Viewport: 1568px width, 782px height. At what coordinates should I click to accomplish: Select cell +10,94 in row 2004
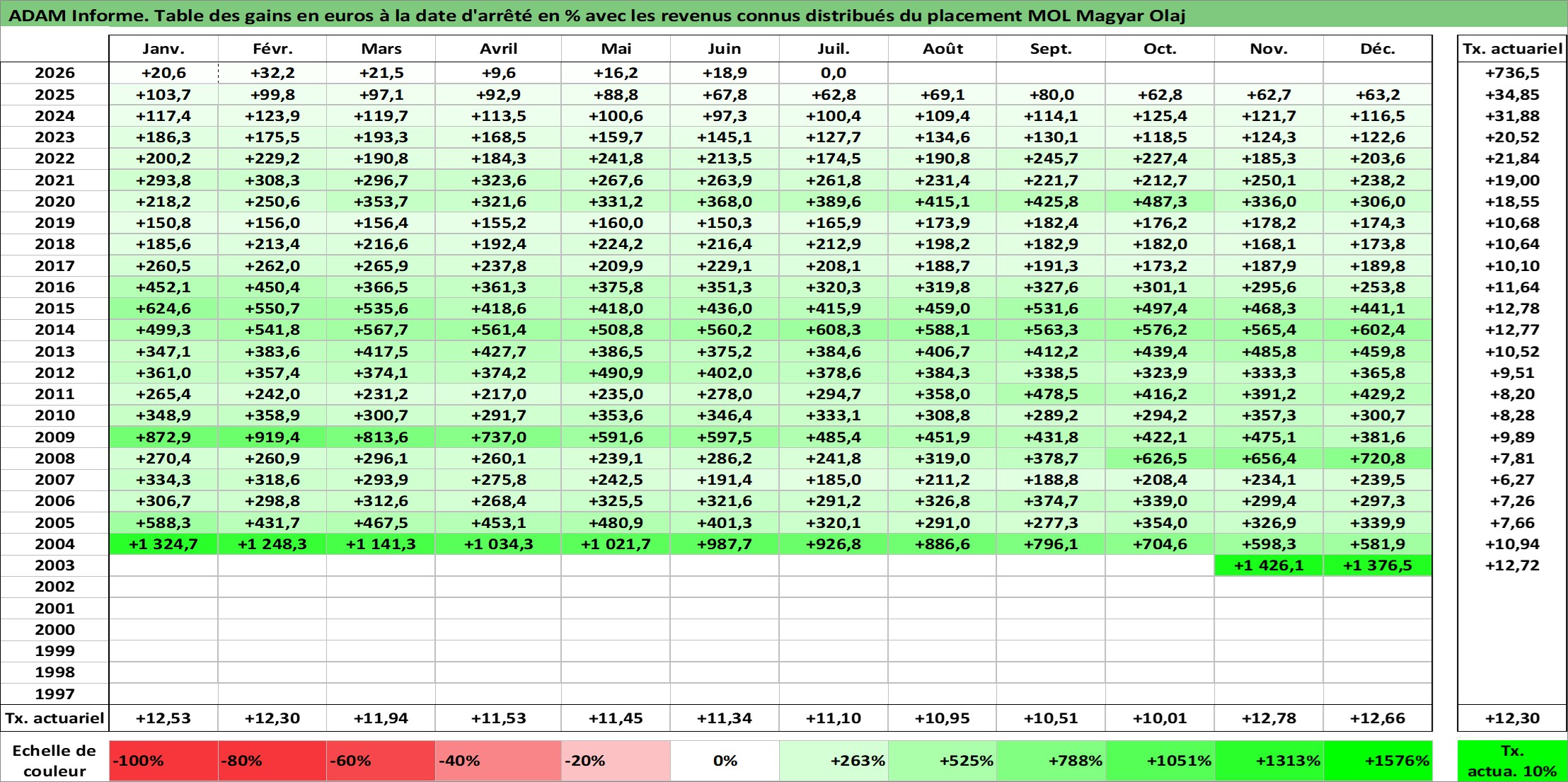pyautogui.click(x=1512, y=544)
